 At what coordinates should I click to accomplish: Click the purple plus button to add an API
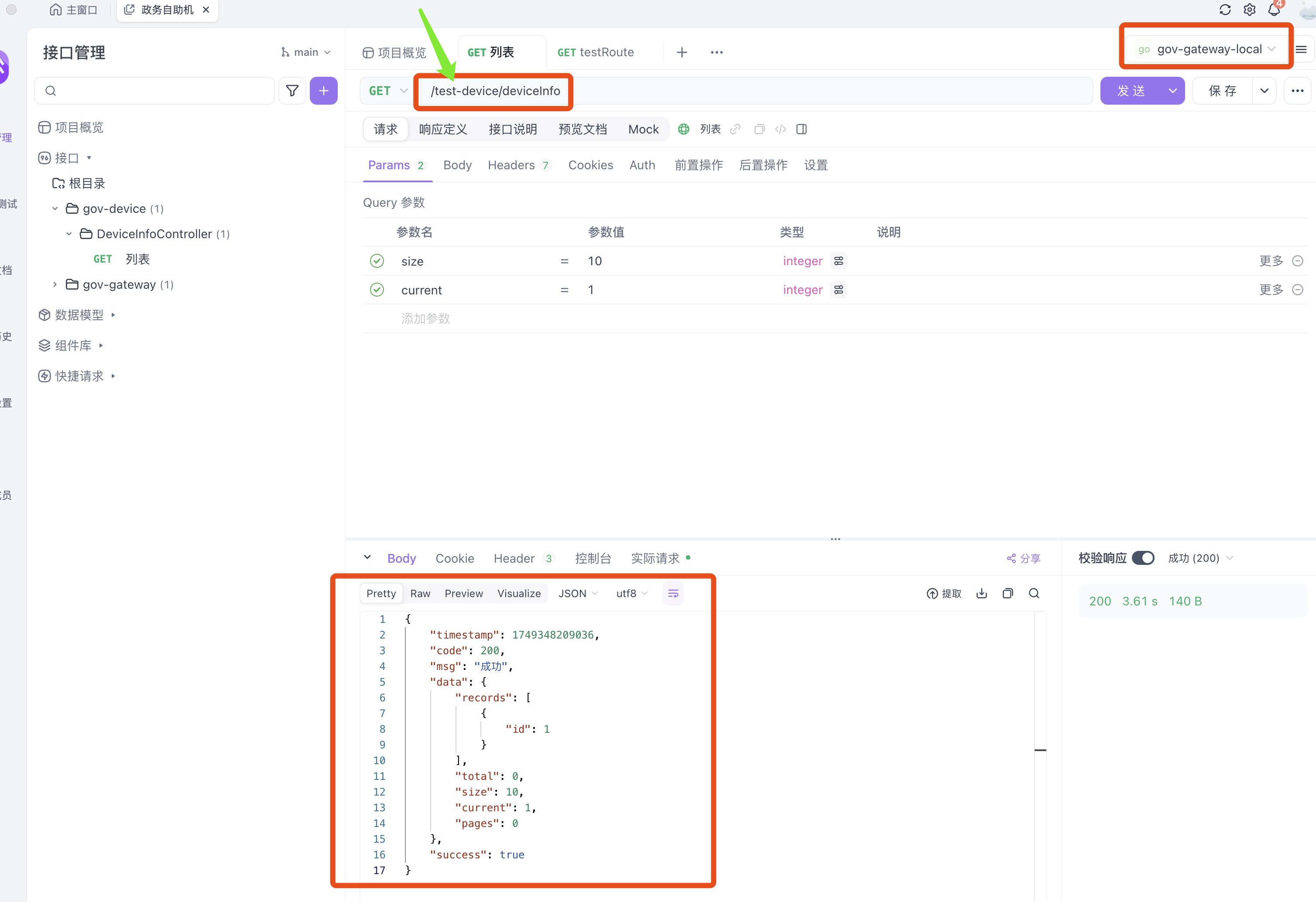click(323, 91)
